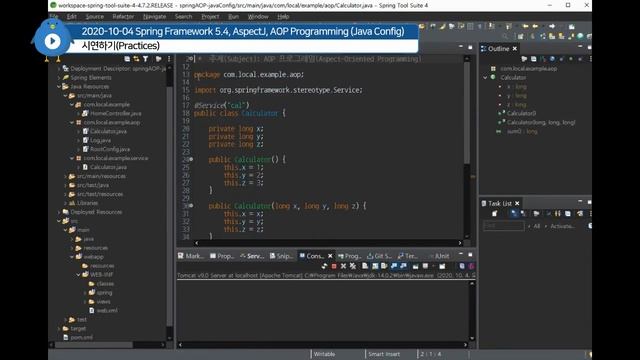The height and width of the screenshot is (360, 640).
Task: Click Find field in Task List
Action: [504, 226]
